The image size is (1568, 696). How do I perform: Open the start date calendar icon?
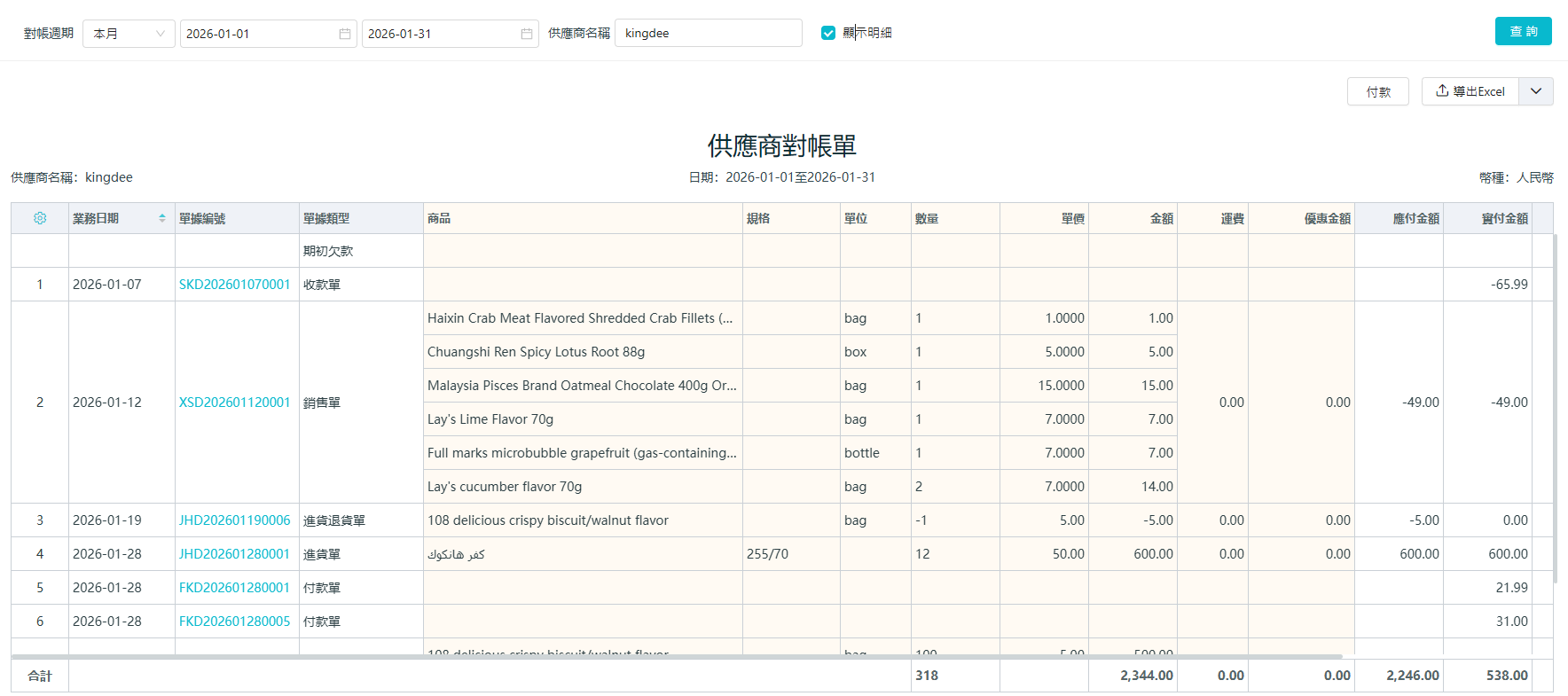[345, 34]
